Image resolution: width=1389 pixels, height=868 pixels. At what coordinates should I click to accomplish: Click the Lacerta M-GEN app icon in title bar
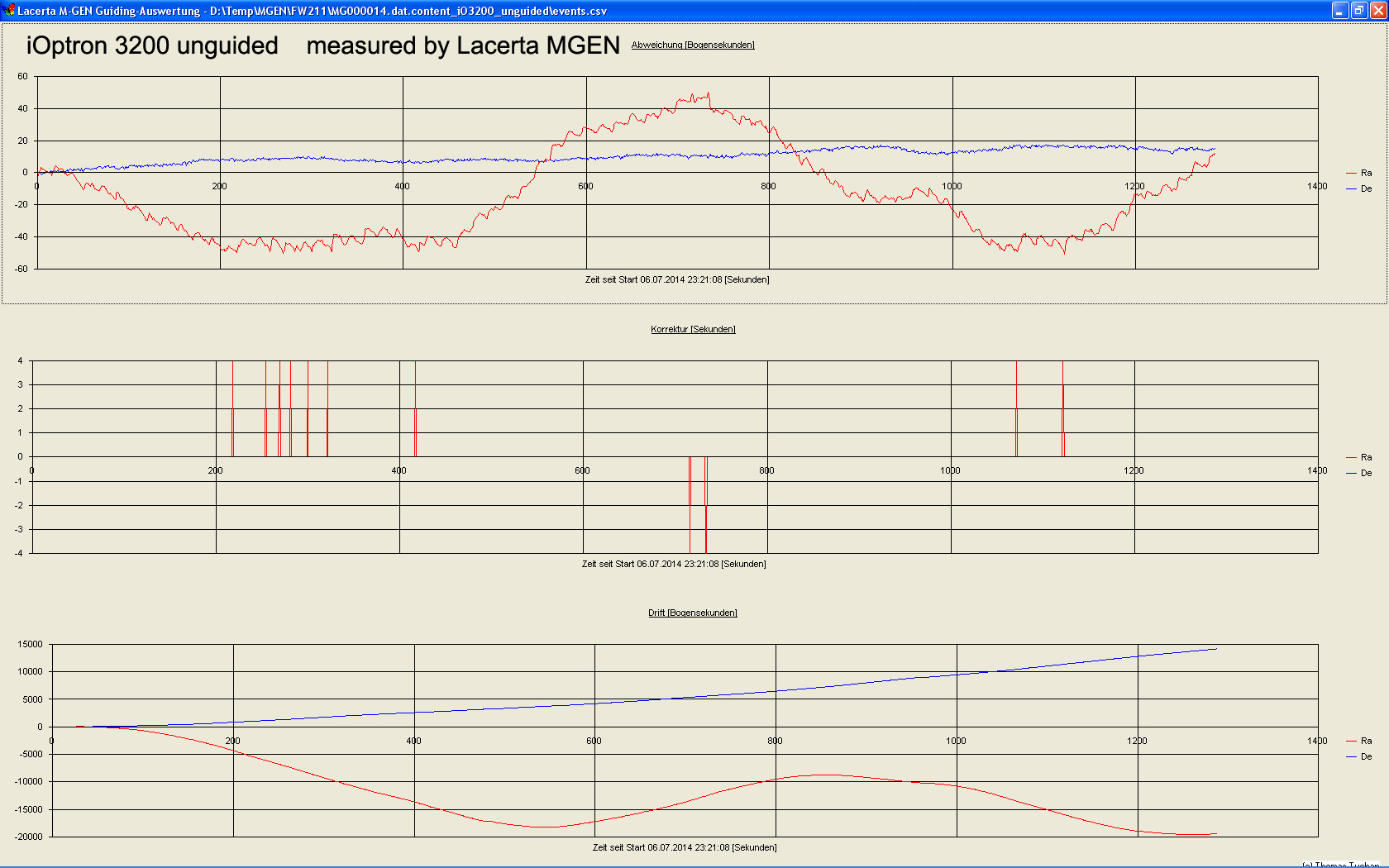[9, 11]
